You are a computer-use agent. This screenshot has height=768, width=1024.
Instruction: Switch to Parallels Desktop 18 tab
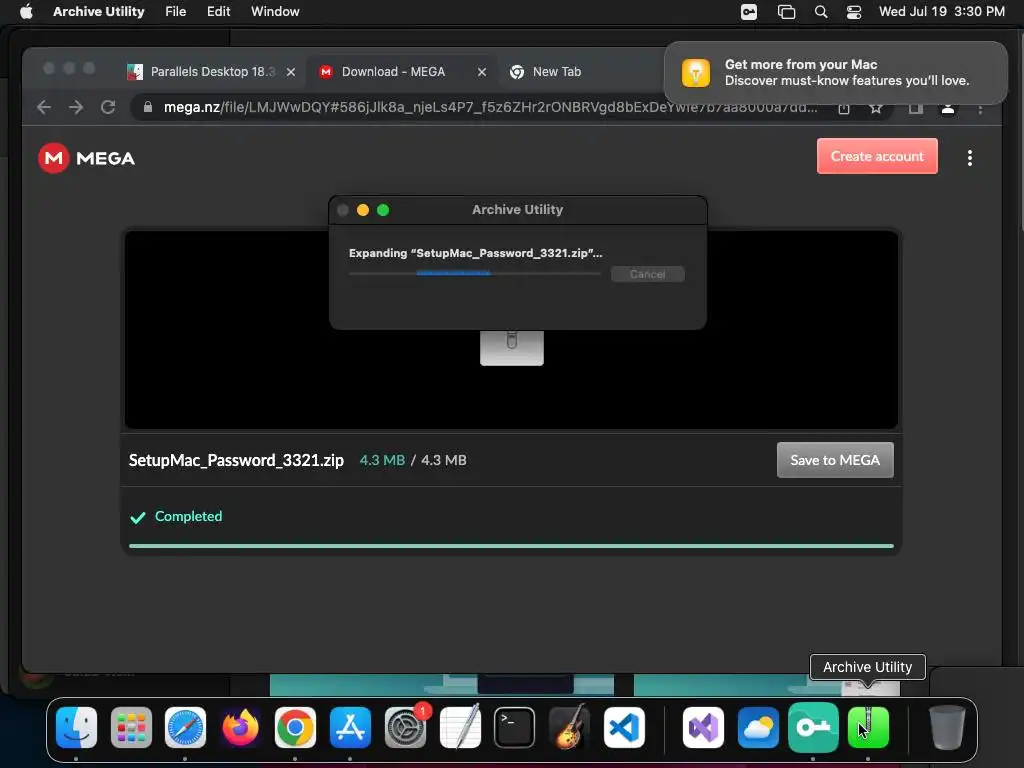point(212,72)
